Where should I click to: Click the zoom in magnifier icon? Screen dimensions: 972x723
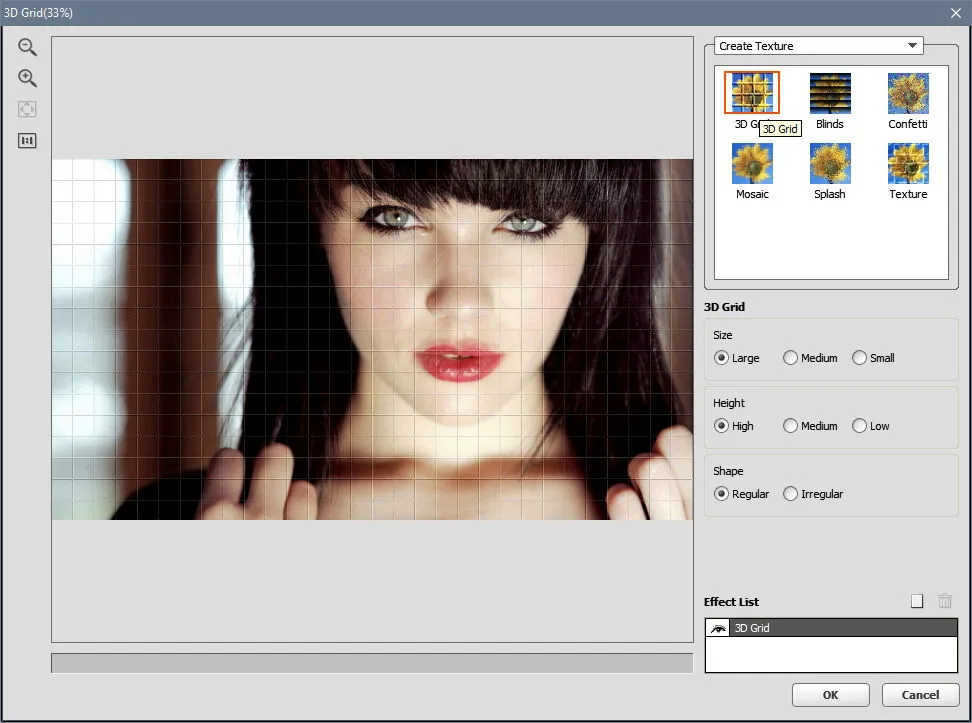tap(27, 78)
